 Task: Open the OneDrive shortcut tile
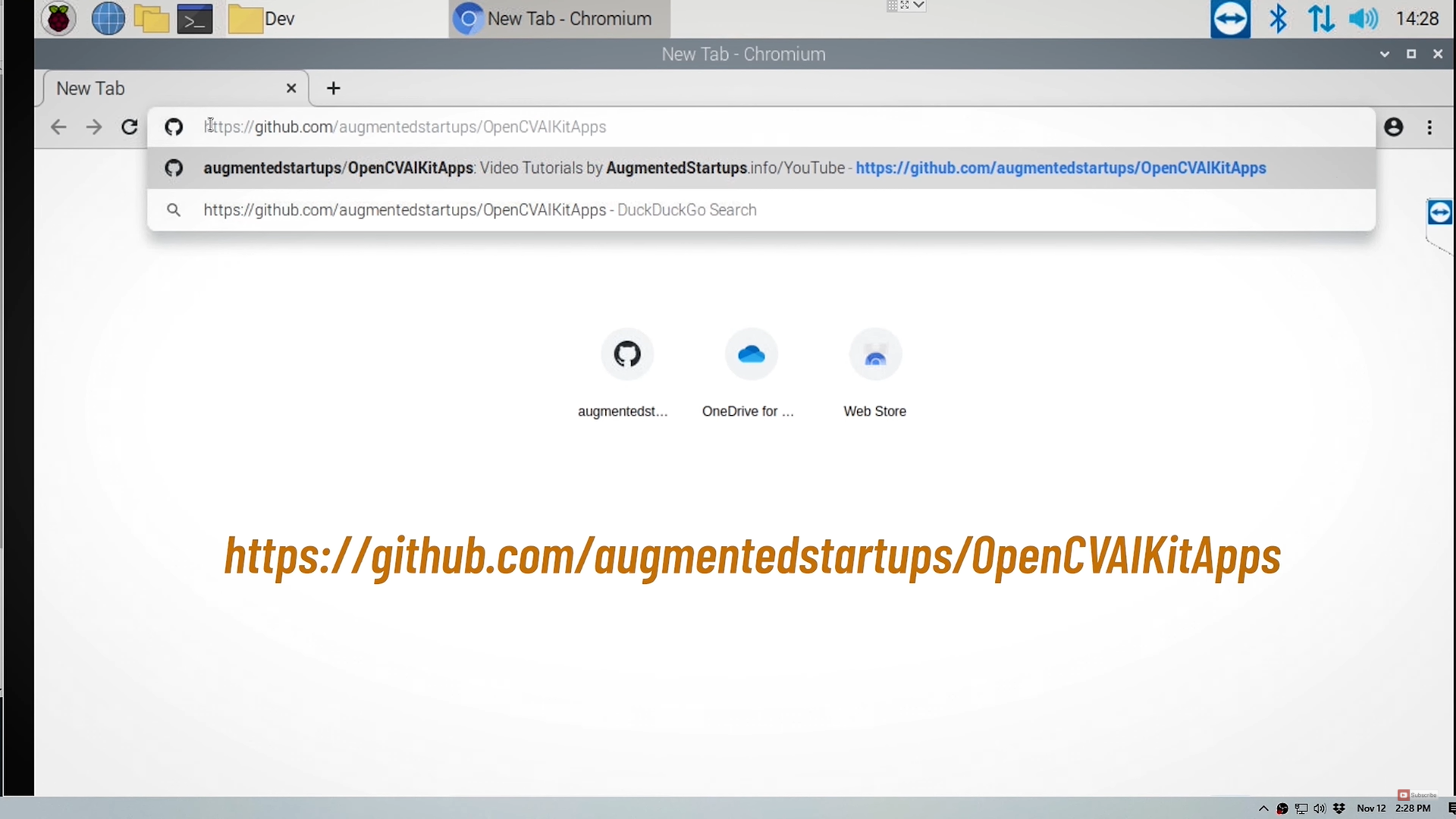pos(751,355)
